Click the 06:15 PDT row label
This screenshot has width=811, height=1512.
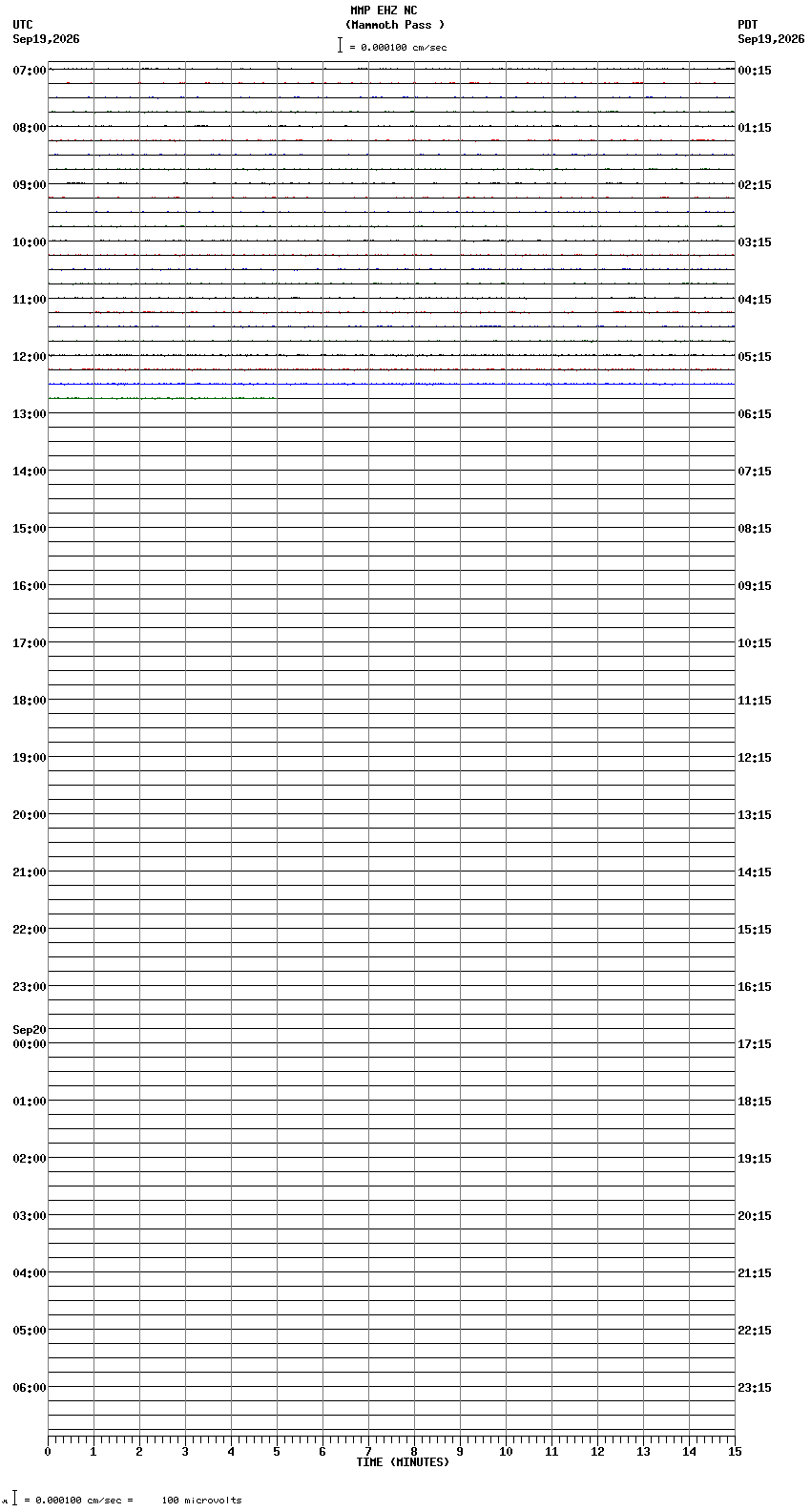pyautogui.click(x=755, y=414)
